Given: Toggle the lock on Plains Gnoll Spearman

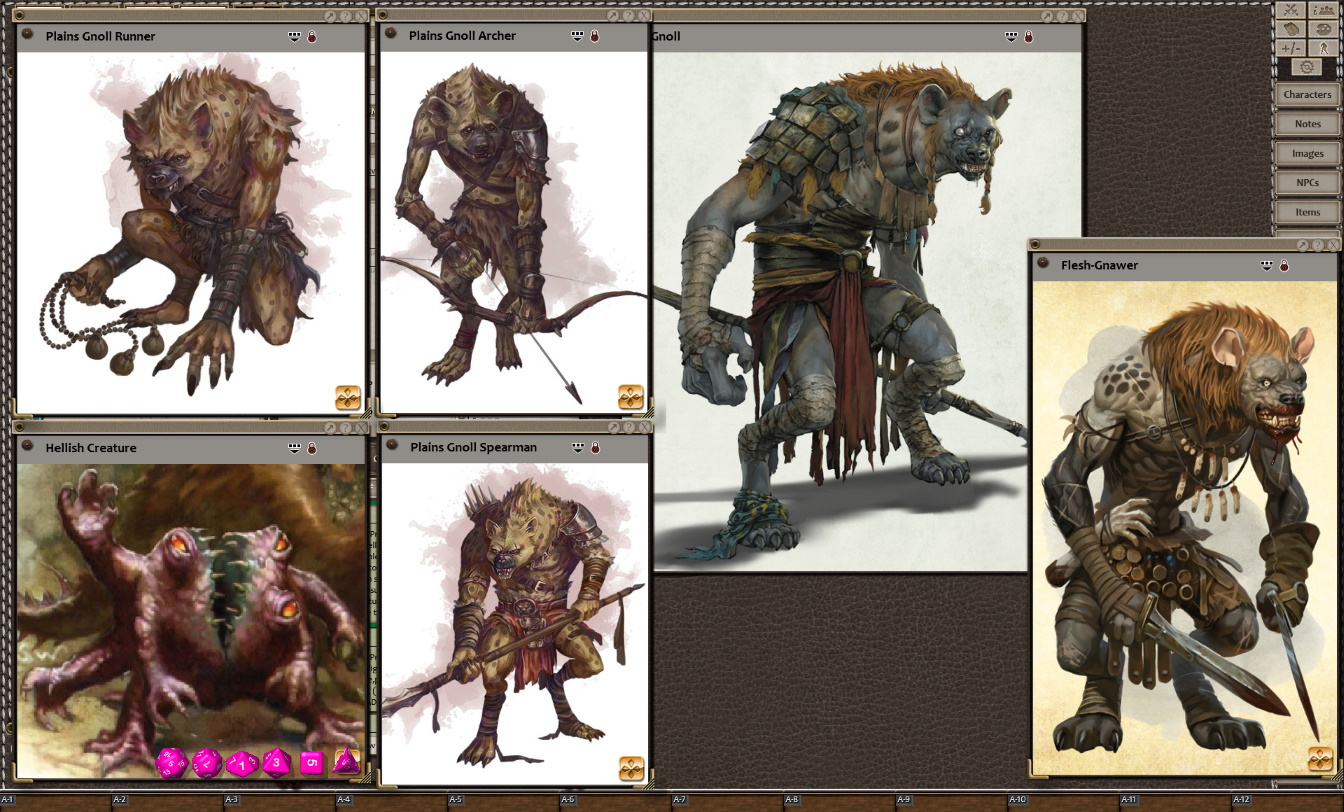Looking at the screenshot, I should 594,448.
